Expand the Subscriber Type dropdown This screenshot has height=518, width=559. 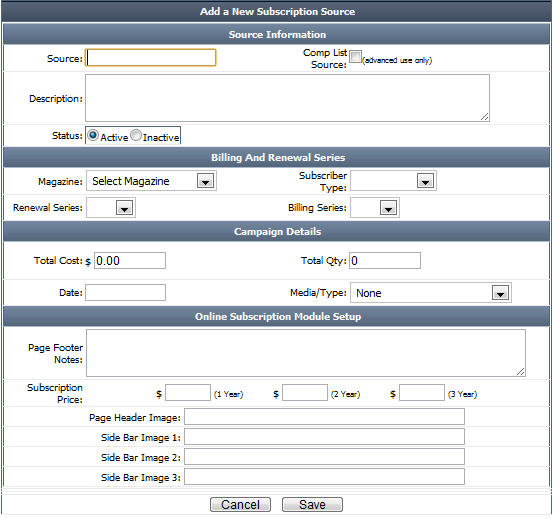point(393,181)
